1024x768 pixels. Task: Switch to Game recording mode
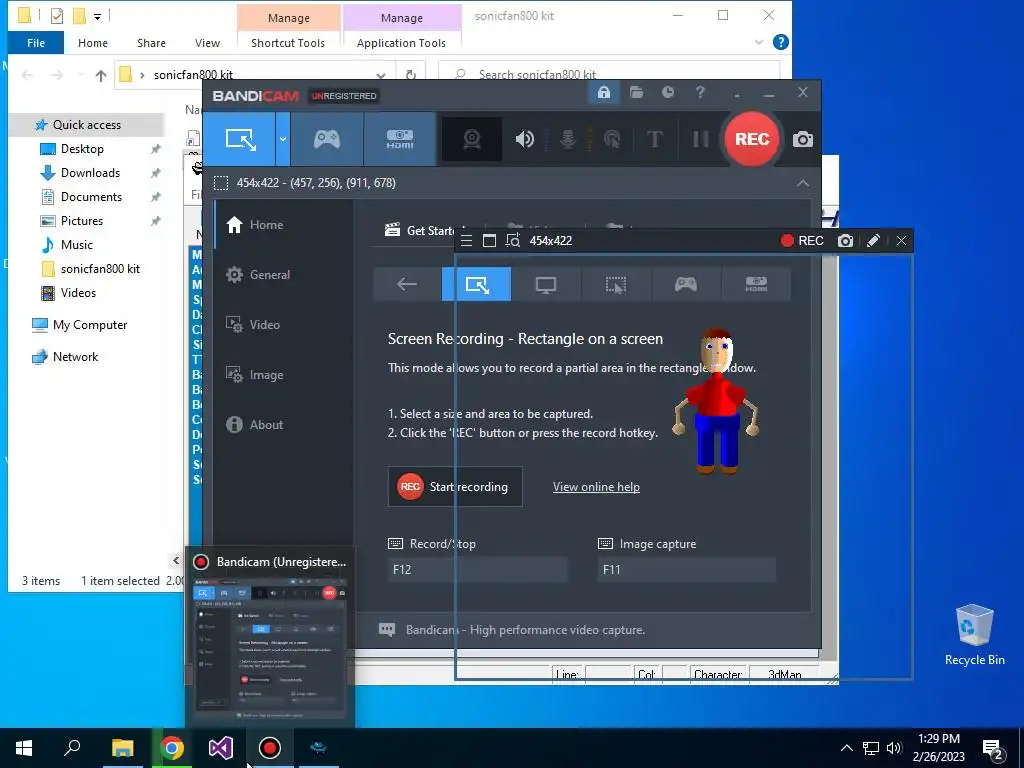[327, 139]
